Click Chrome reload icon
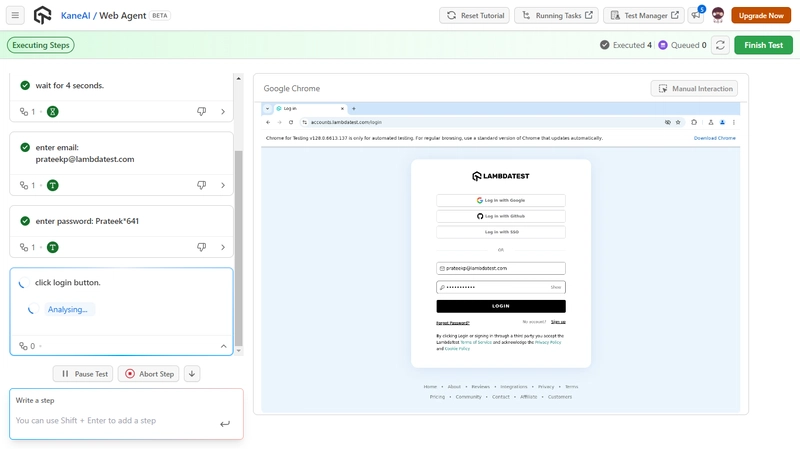 (x=291, y=122)
